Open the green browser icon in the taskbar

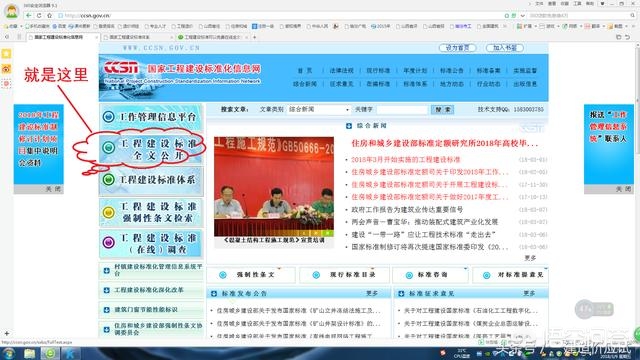point(50,353)
